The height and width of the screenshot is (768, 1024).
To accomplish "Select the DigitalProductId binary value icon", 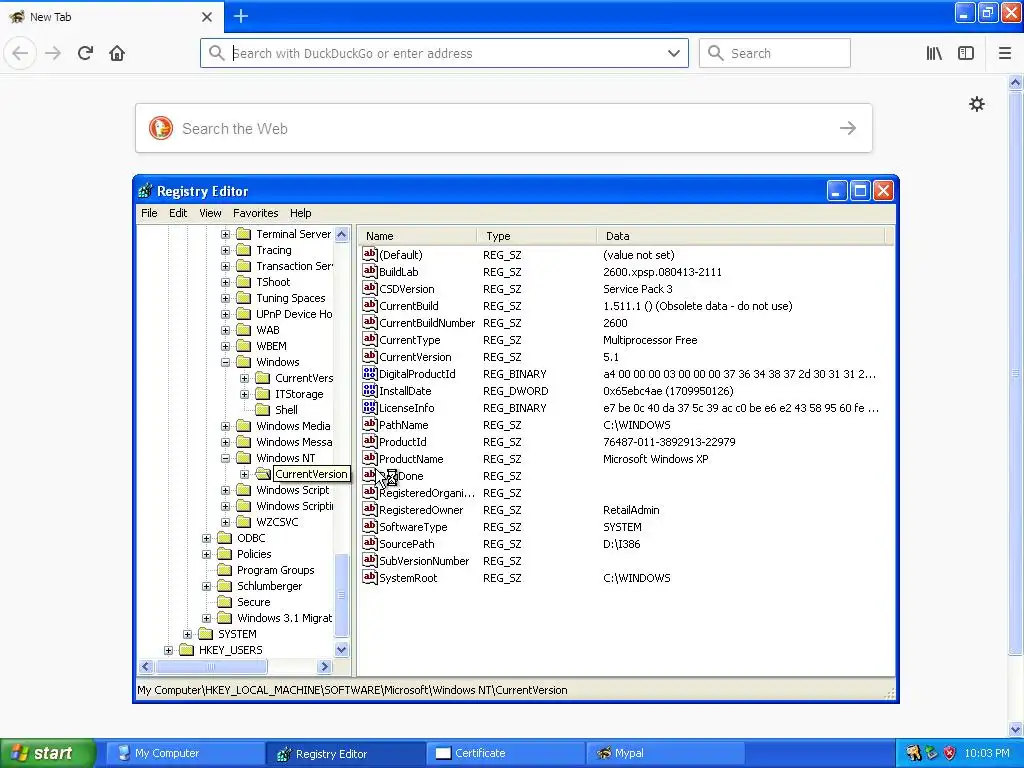I will coord(370,373).
